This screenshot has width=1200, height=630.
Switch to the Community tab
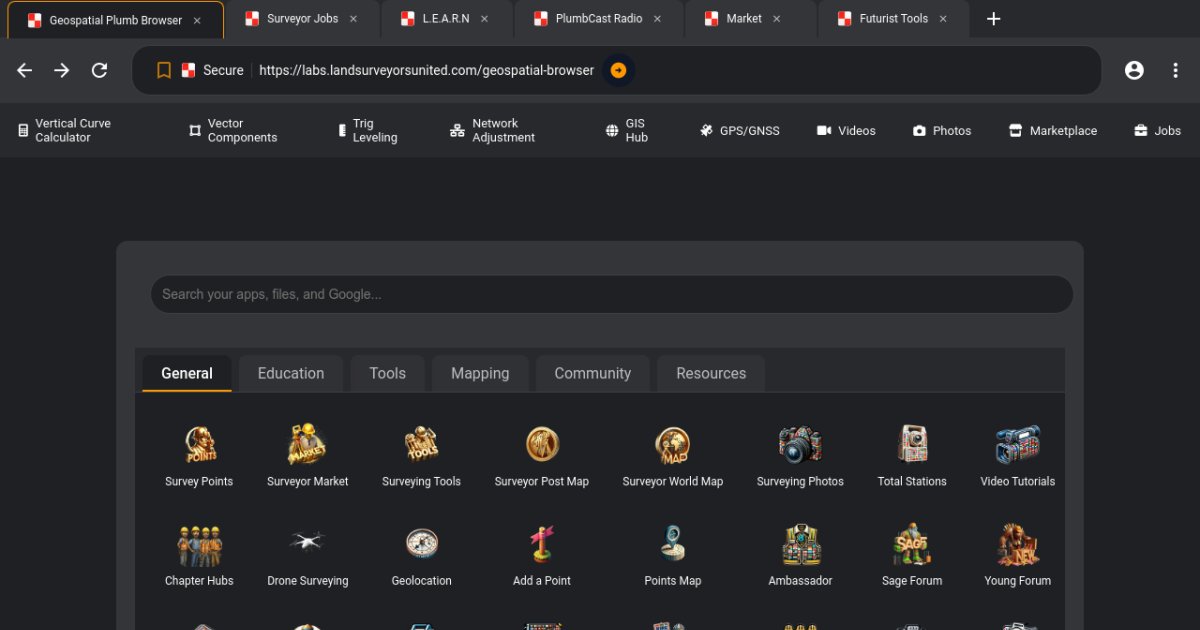coord(592,373)
